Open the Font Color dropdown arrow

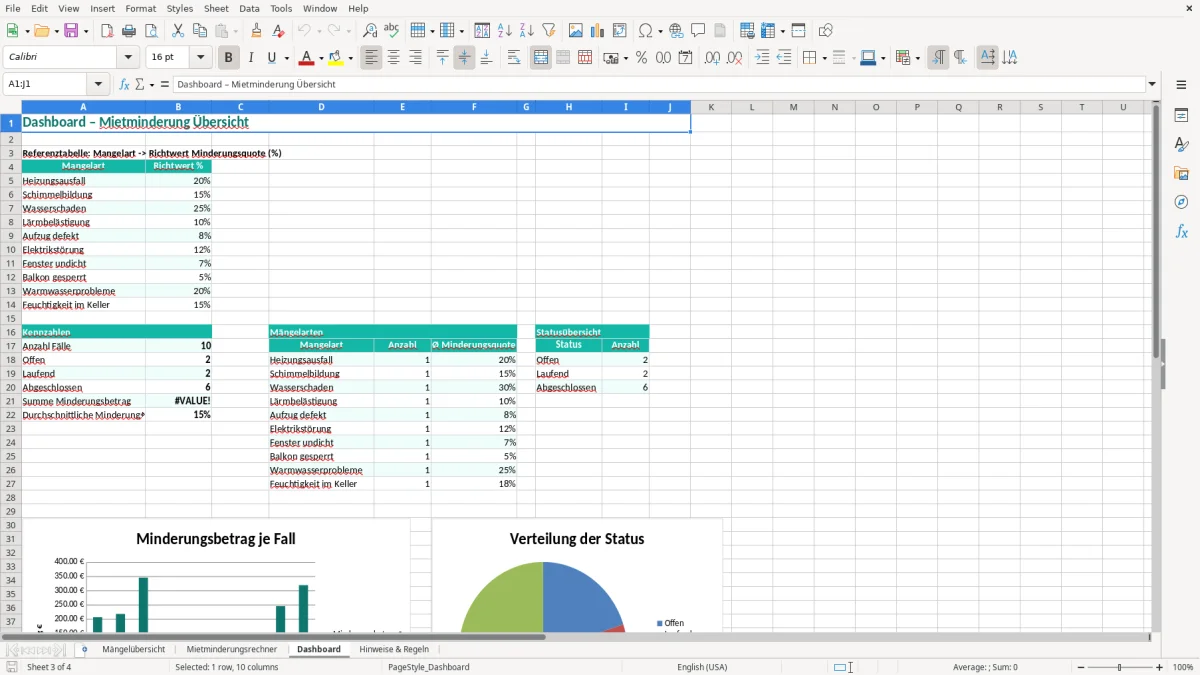(x=322, y=58)
